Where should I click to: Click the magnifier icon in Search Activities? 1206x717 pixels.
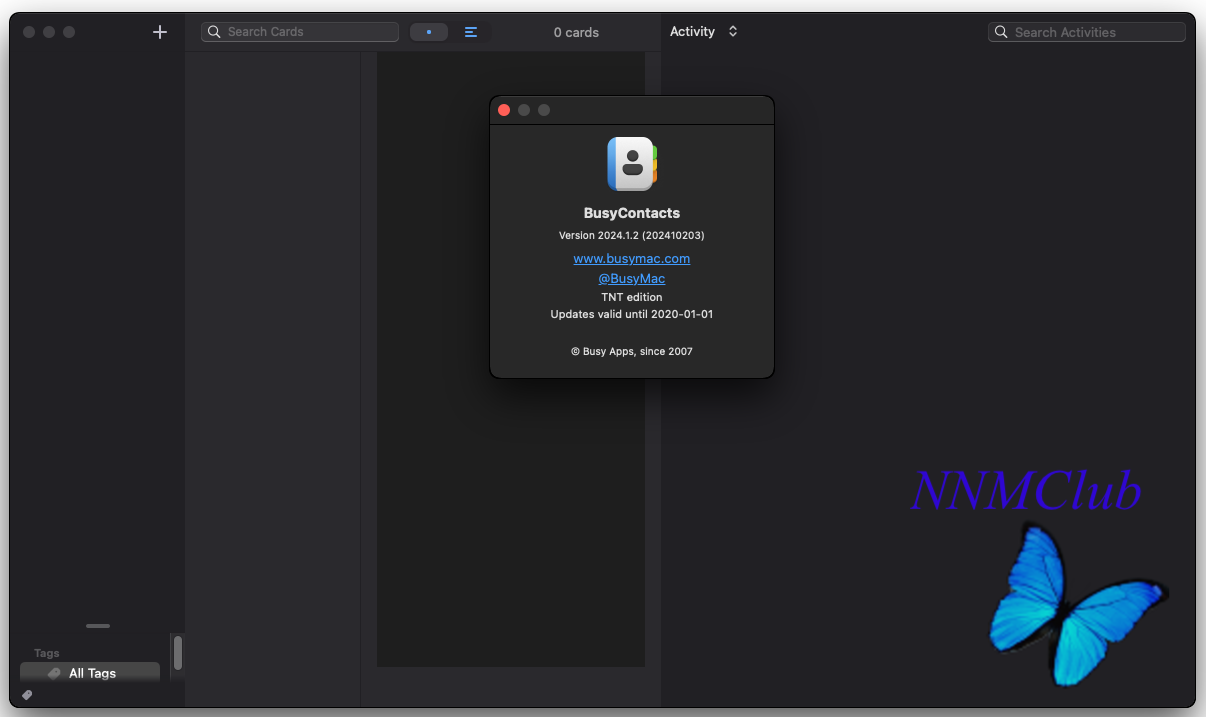tap(1001, 32)
